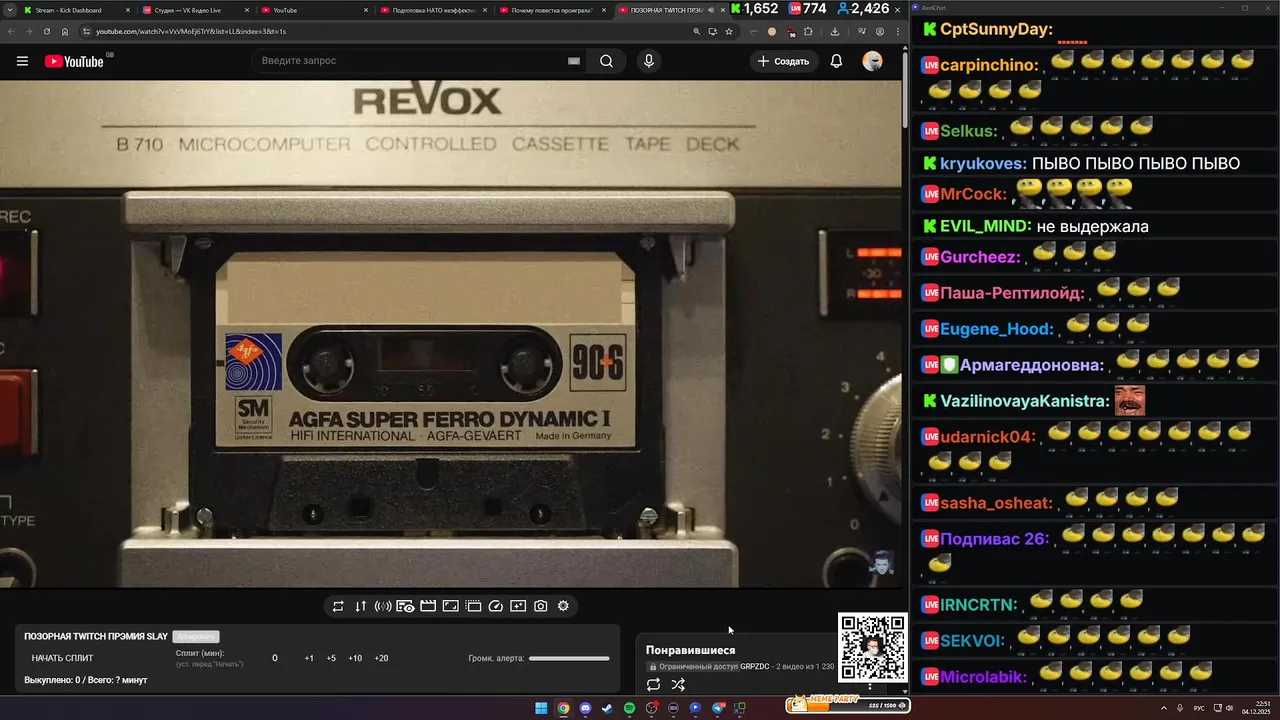Screen dimensions: 1280x720
Task: Switch to the Почему повестка проиграла tab
Action: 553,10
